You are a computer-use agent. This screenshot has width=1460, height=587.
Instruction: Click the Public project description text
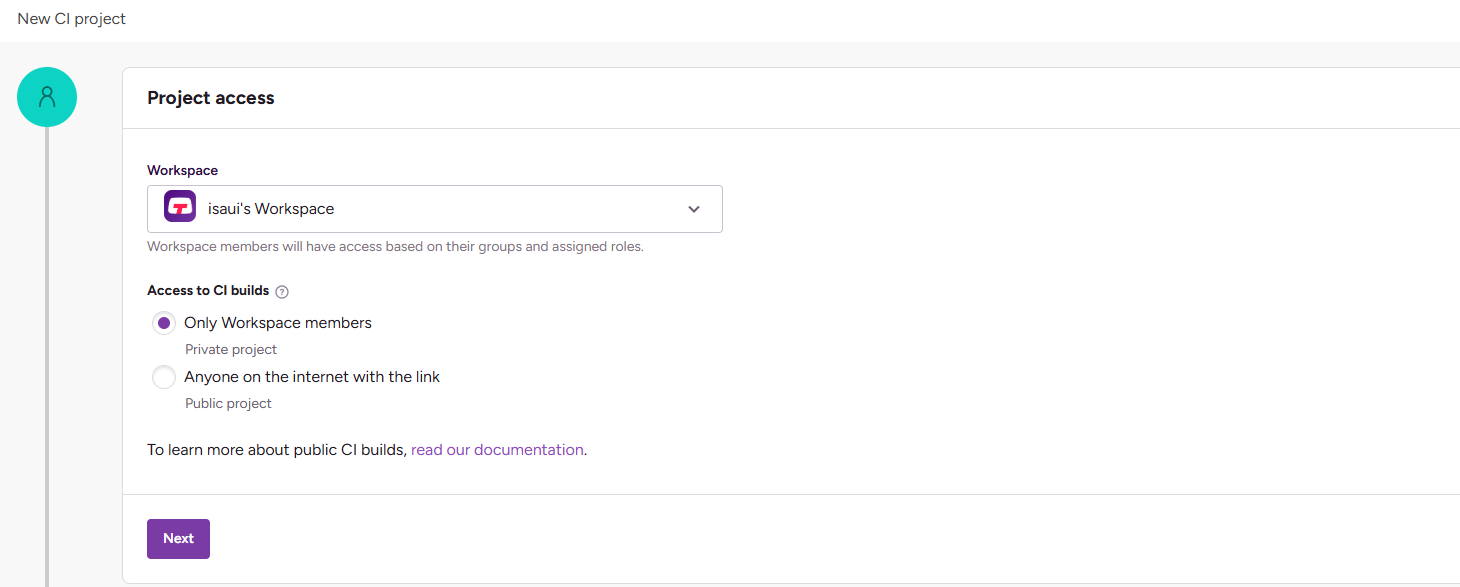click(x=228, y=404)
